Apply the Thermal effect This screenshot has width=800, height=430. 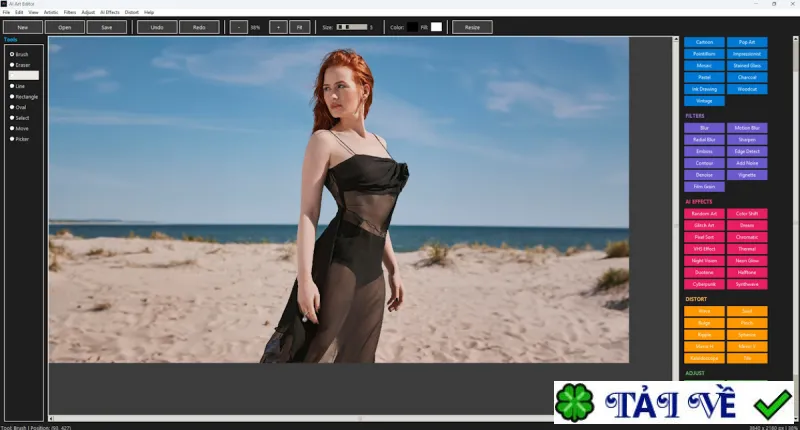click(747, 248)
